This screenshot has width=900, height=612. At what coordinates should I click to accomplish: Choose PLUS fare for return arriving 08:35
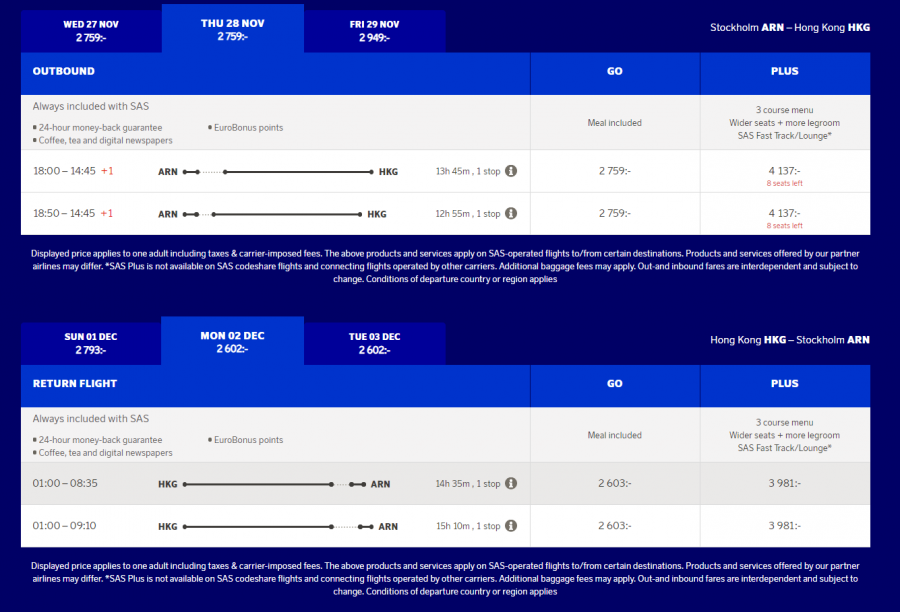click(x=784, y=483)
